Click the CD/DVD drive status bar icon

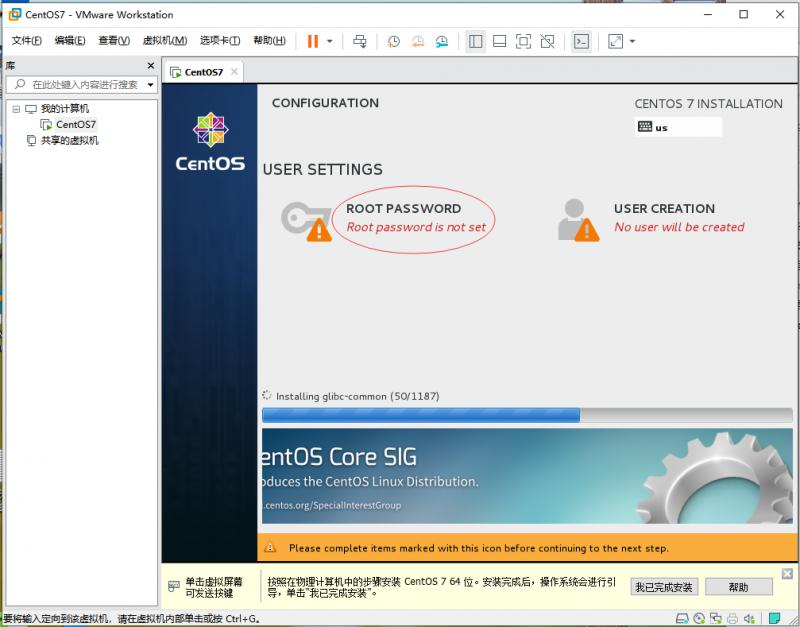point(699,619)
